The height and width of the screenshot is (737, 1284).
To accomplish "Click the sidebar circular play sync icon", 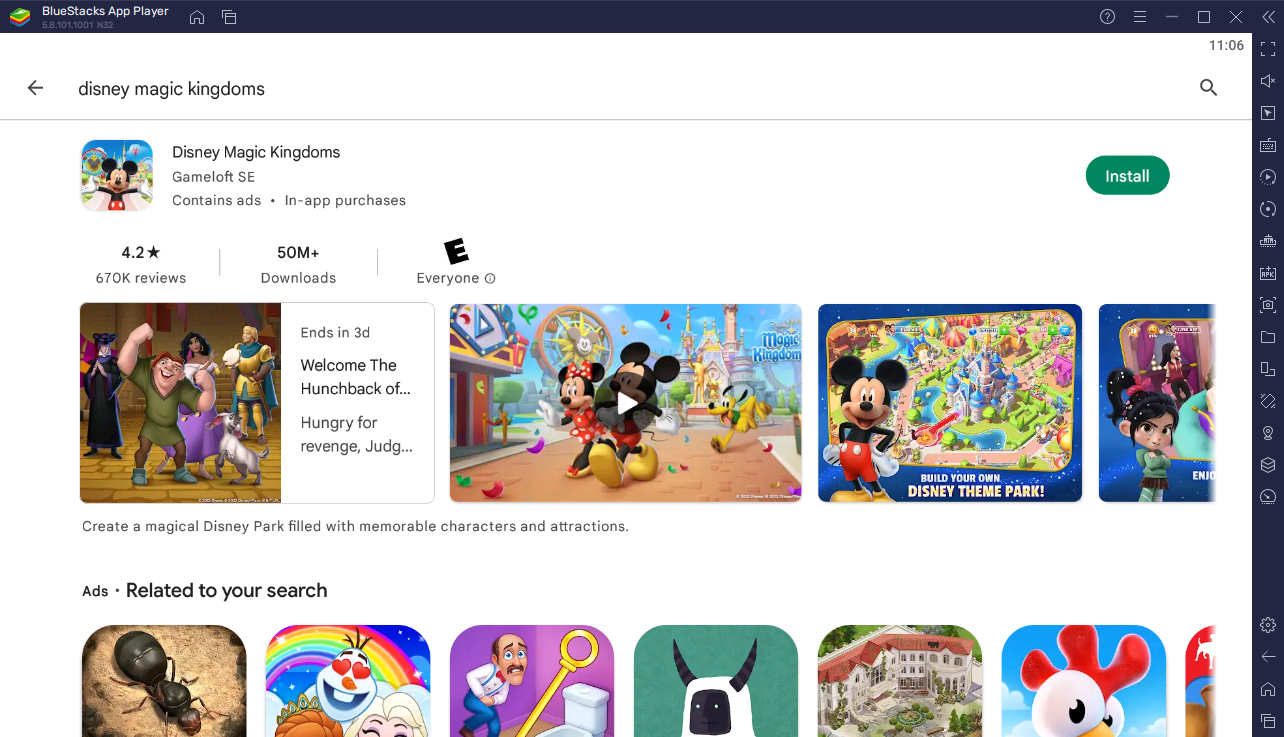I will pyautogui.click(x=1268, y=177).
